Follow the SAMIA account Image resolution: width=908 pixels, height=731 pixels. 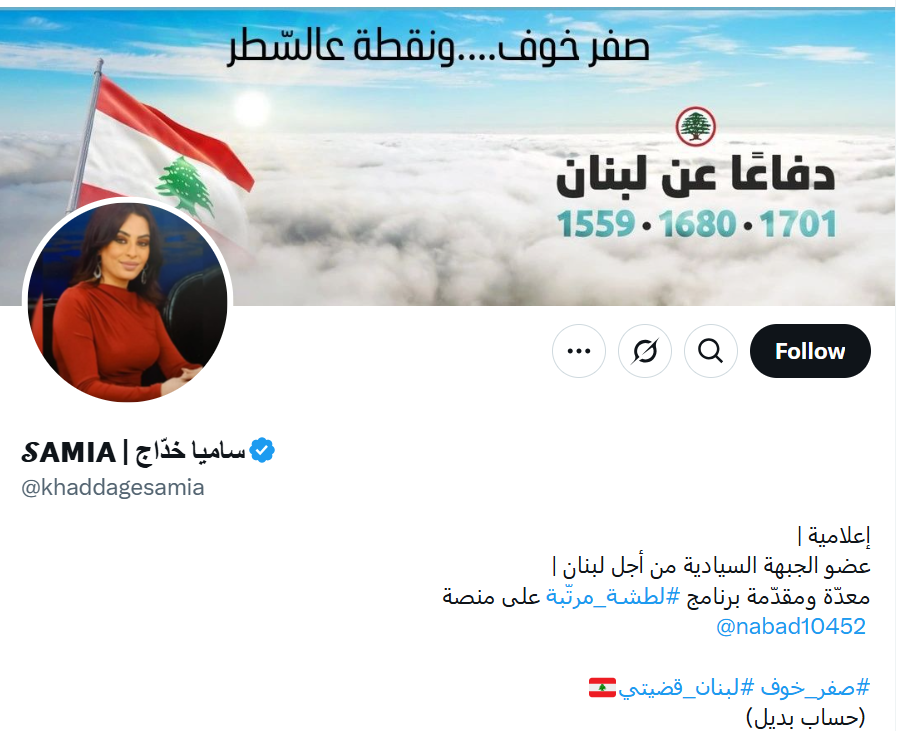(810, 351)
